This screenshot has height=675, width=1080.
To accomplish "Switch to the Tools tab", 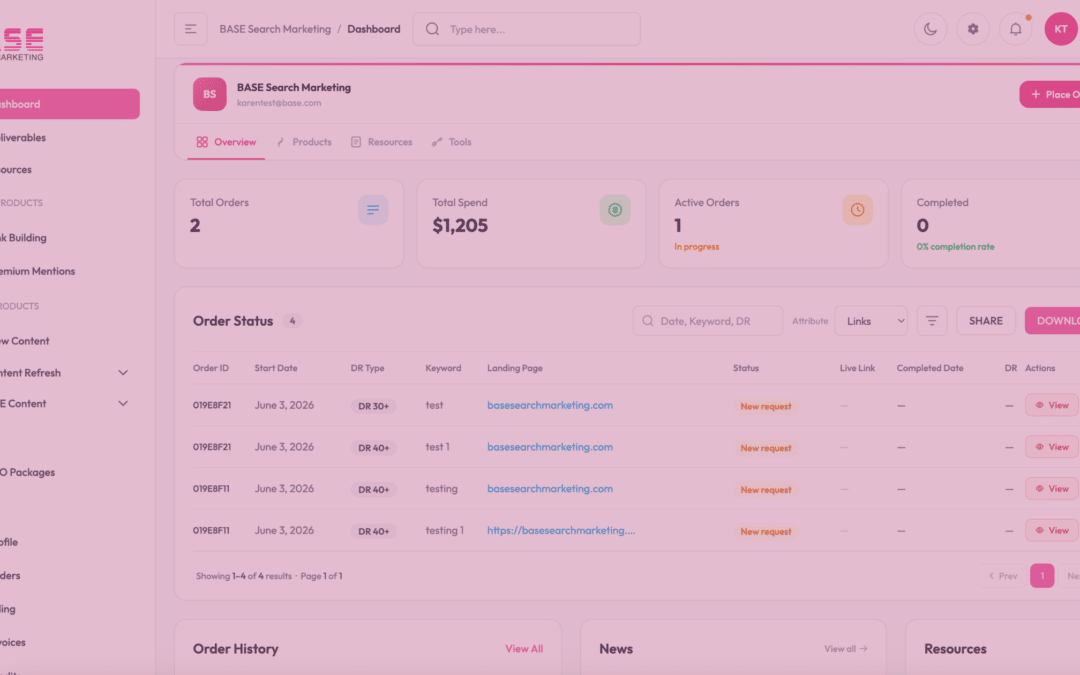I will (x=452, y=142).
